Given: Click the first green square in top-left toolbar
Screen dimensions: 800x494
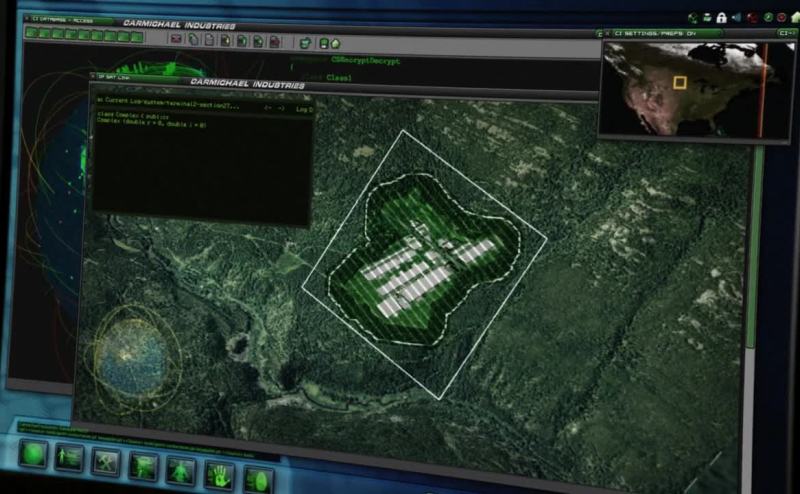Looking at the screenshot, I should (31, 34).
